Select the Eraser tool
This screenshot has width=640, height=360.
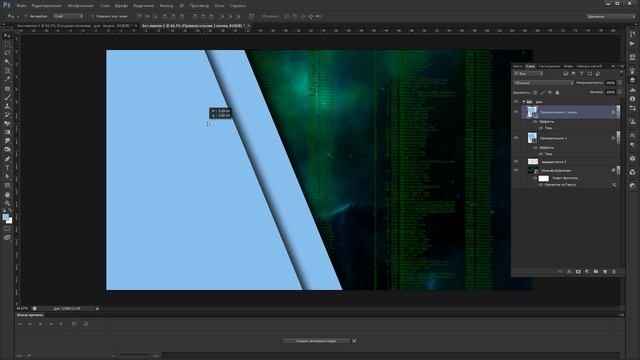[7, 124]
